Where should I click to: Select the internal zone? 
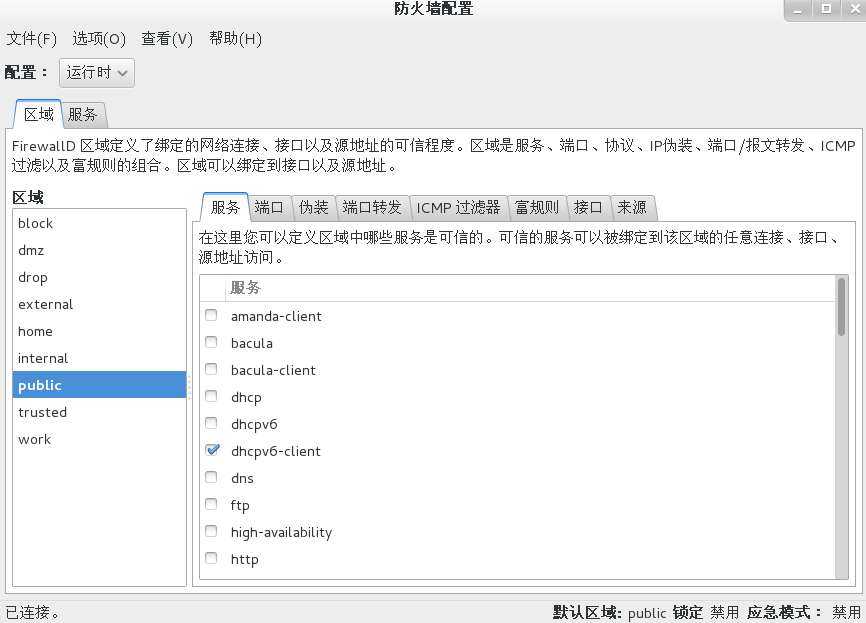pos(99,358)
